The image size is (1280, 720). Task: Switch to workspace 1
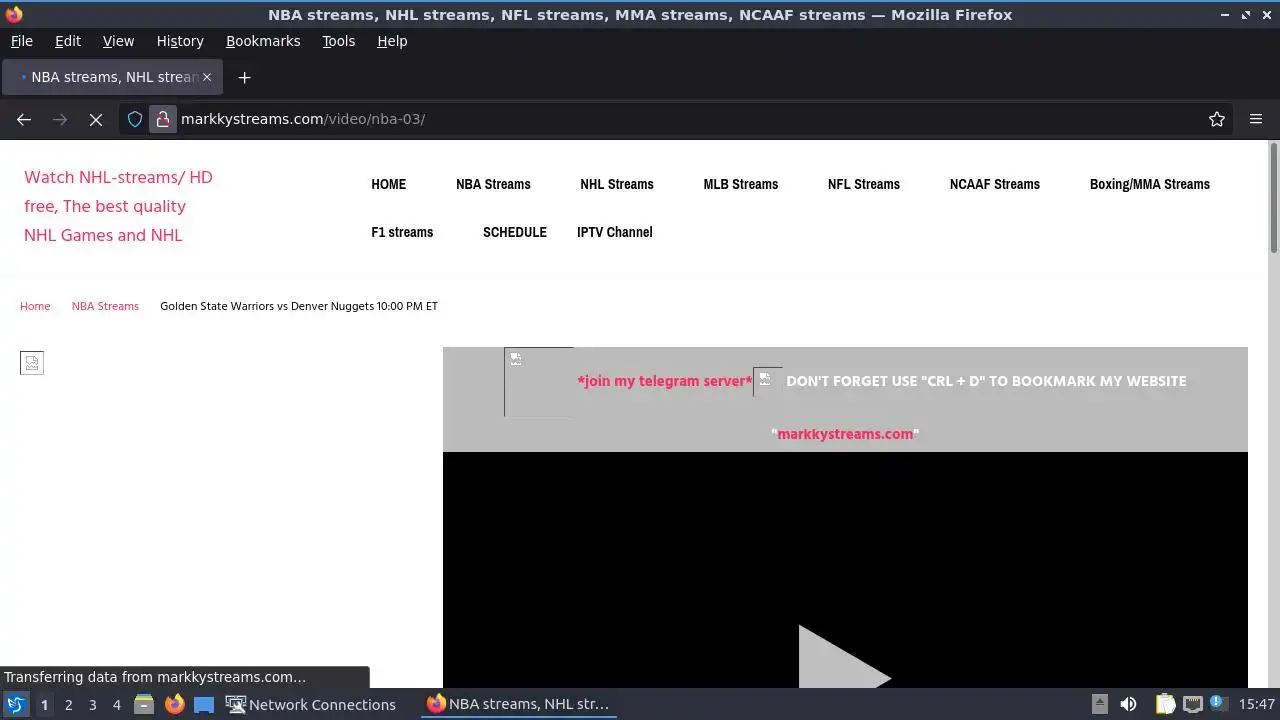tap(44, 704)
